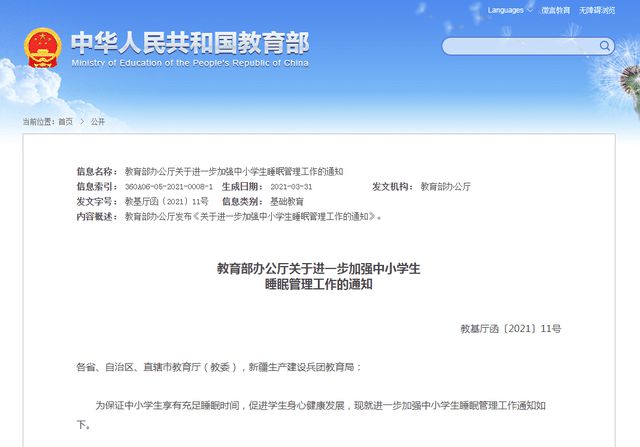Screen dimensions: 640x447
Task: Open the Languages dropdown
Action: click(510, 10)
